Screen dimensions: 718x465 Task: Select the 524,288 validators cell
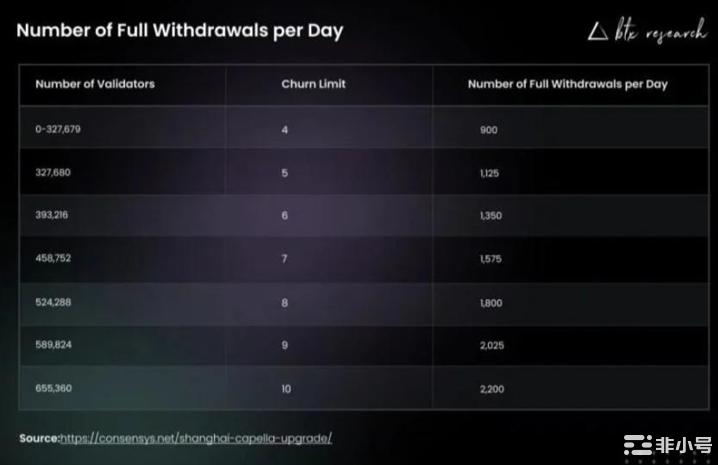[53, 301]
